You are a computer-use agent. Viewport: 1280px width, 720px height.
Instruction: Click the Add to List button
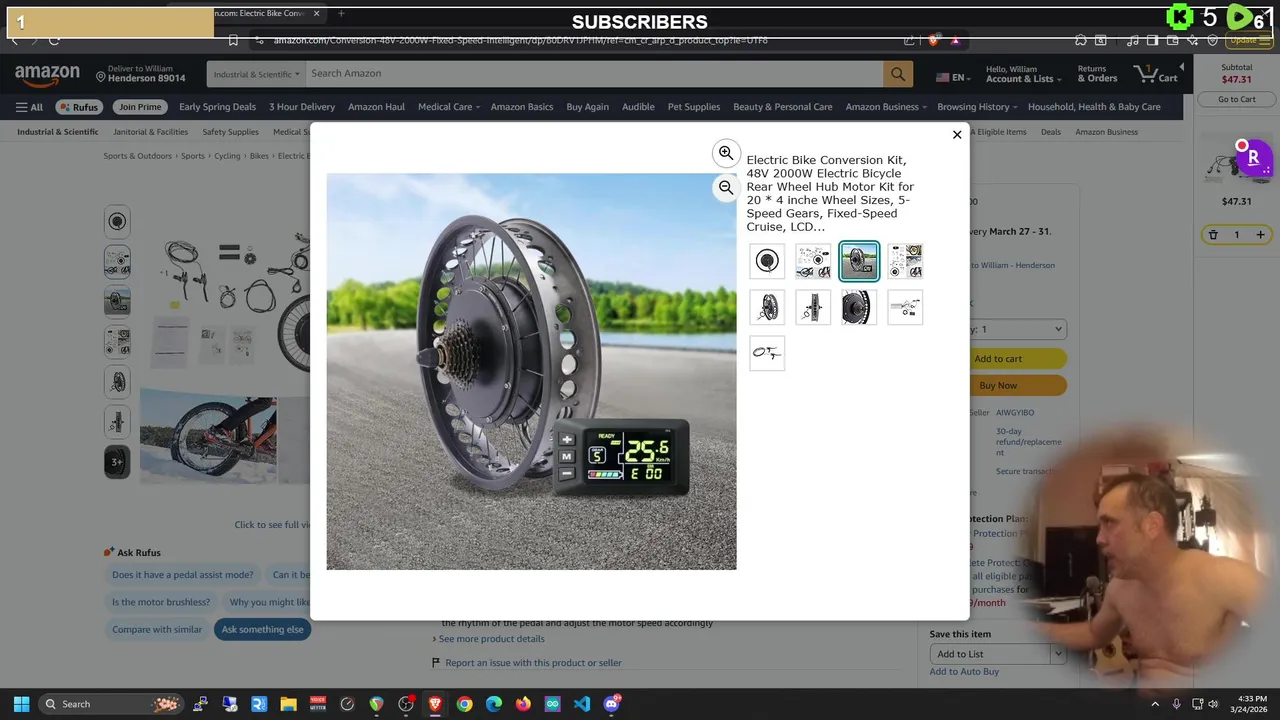[x=990, y=654]
